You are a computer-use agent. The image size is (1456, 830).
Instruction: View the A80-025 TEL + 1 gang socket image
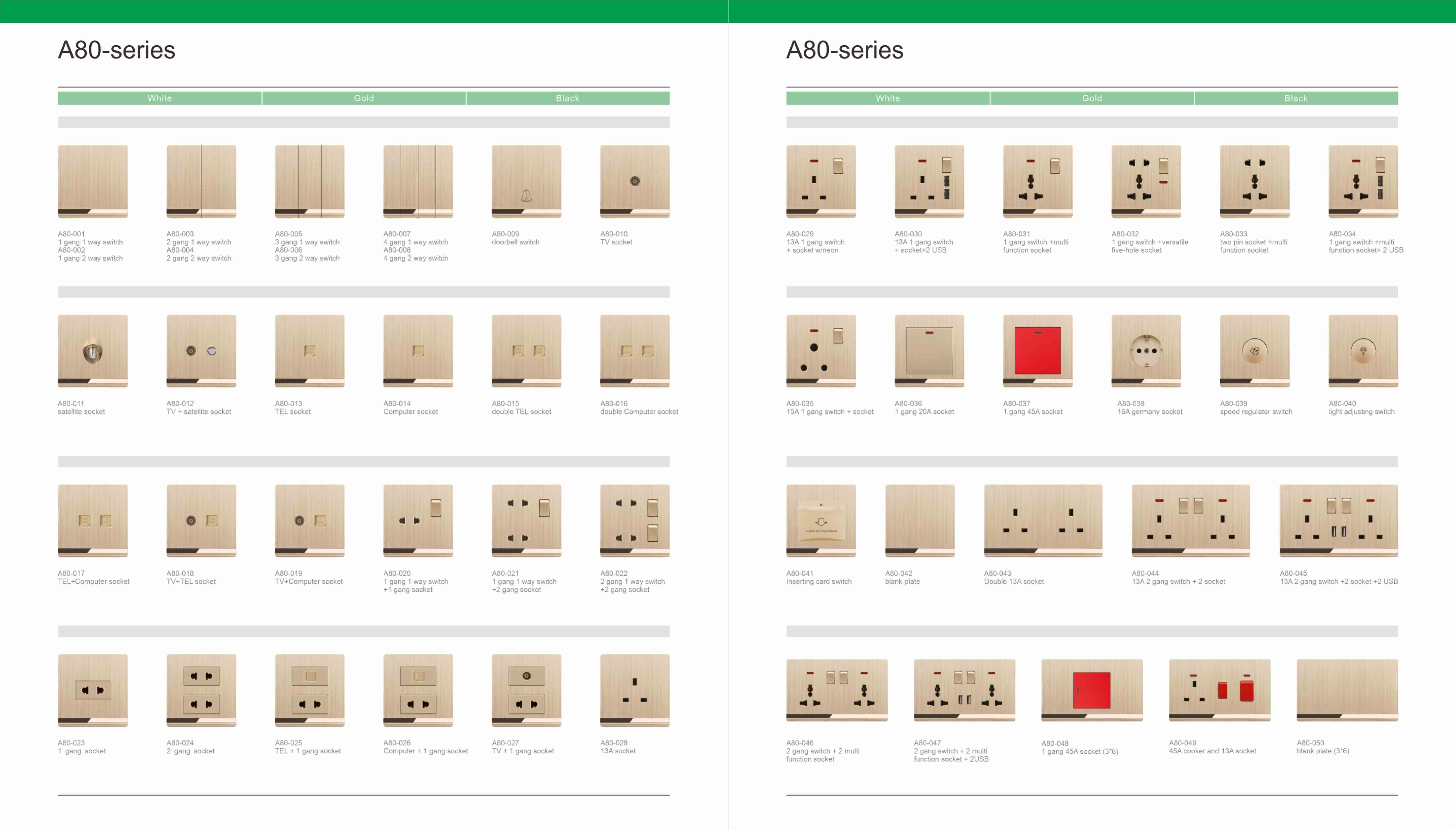pyautogui.click(x=310, y=690)
